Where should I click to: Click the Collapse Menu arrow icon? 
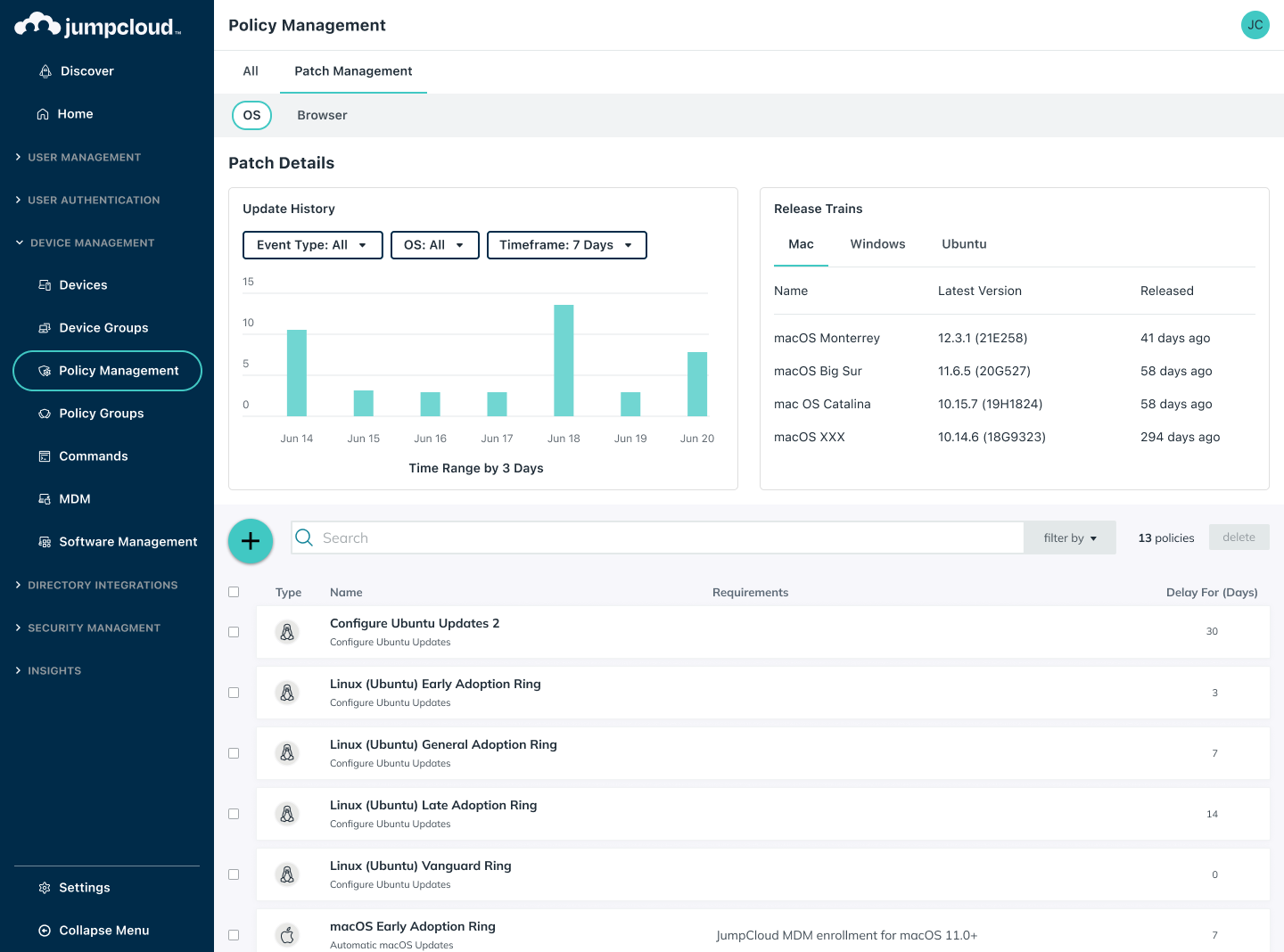(45, 931)
